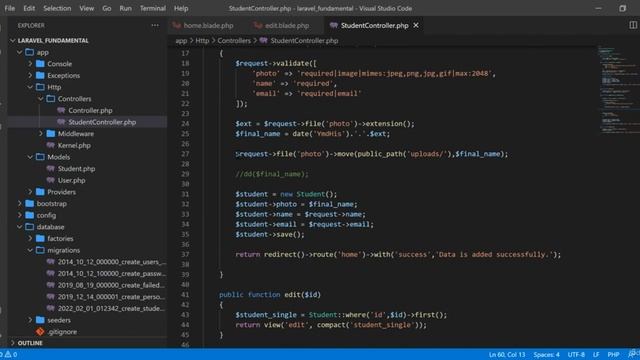Viewport: 640px width, 360px height.
Task: Open StudentController.php in the explorer tree
Action: (x=102, y=122)
